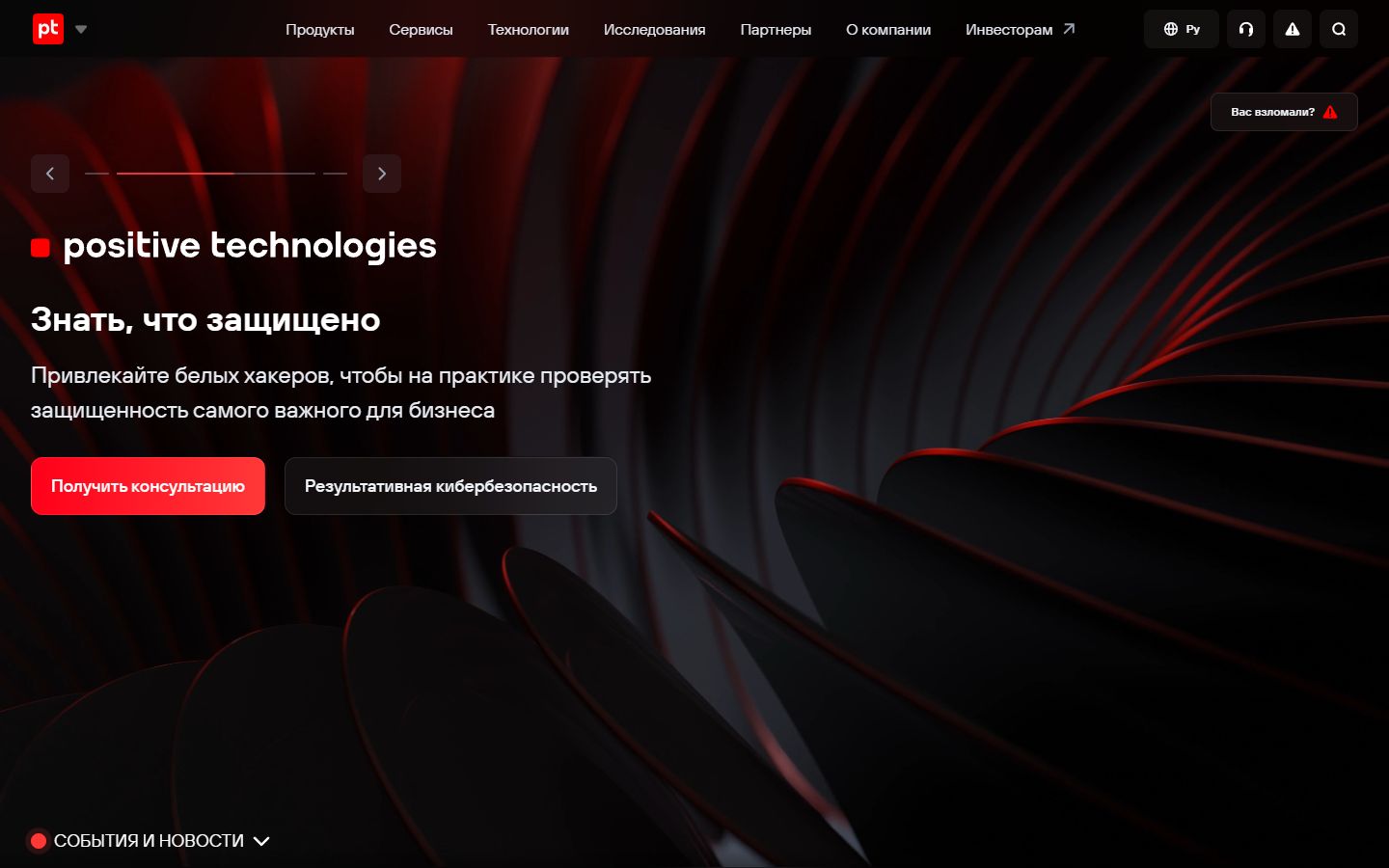Open the Технологии menu

tap(528, 29)
